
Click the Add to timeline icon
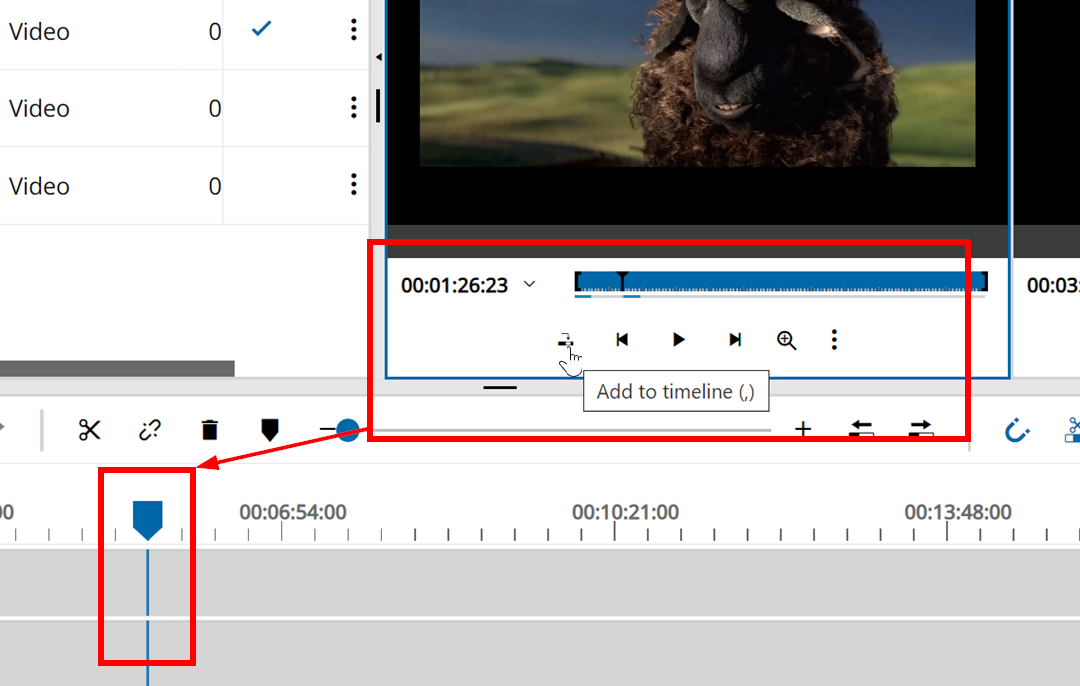point(566,340)
